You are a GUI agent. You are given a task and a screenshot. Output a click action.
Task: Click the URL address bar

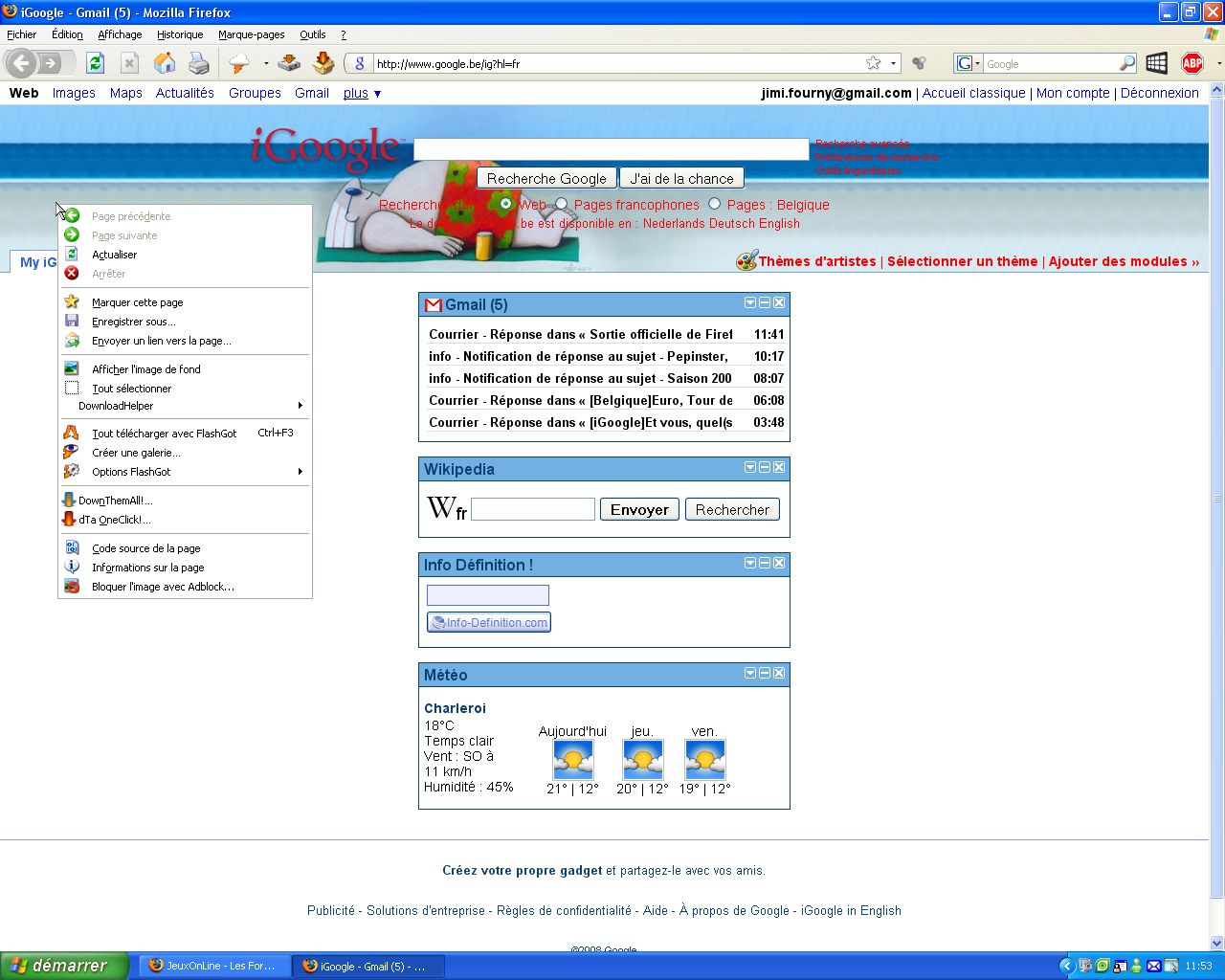pos(617,63)
